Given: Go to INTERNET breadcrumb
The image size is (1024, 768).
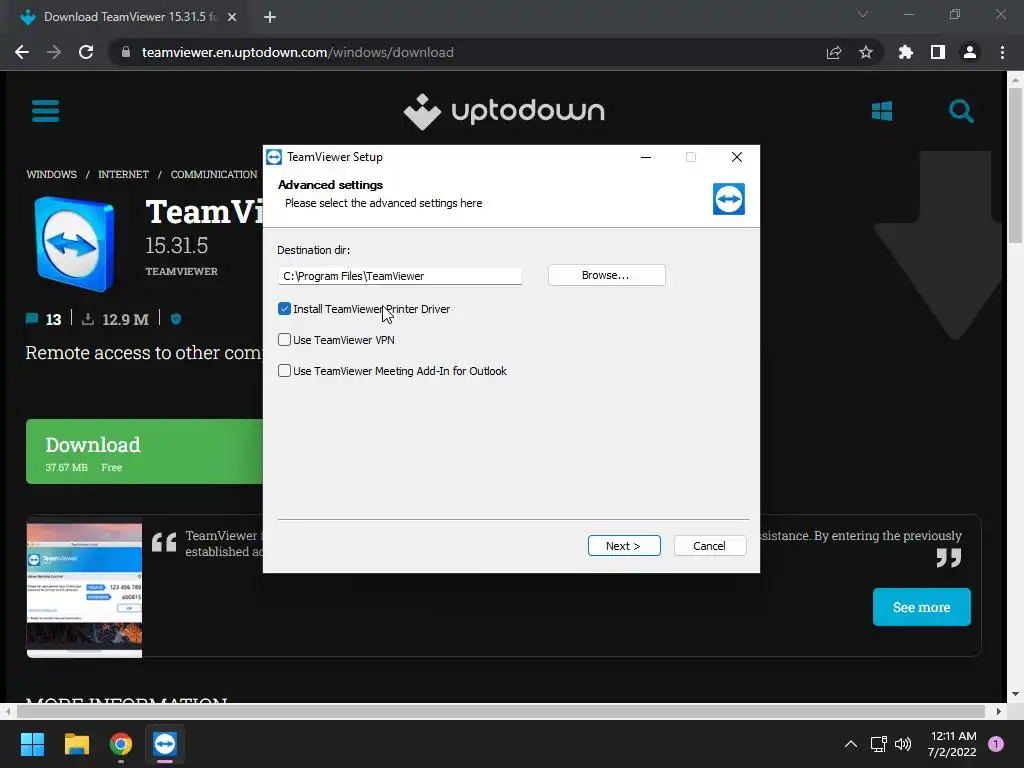Looking at the screenshot, I should coord(123,174).
